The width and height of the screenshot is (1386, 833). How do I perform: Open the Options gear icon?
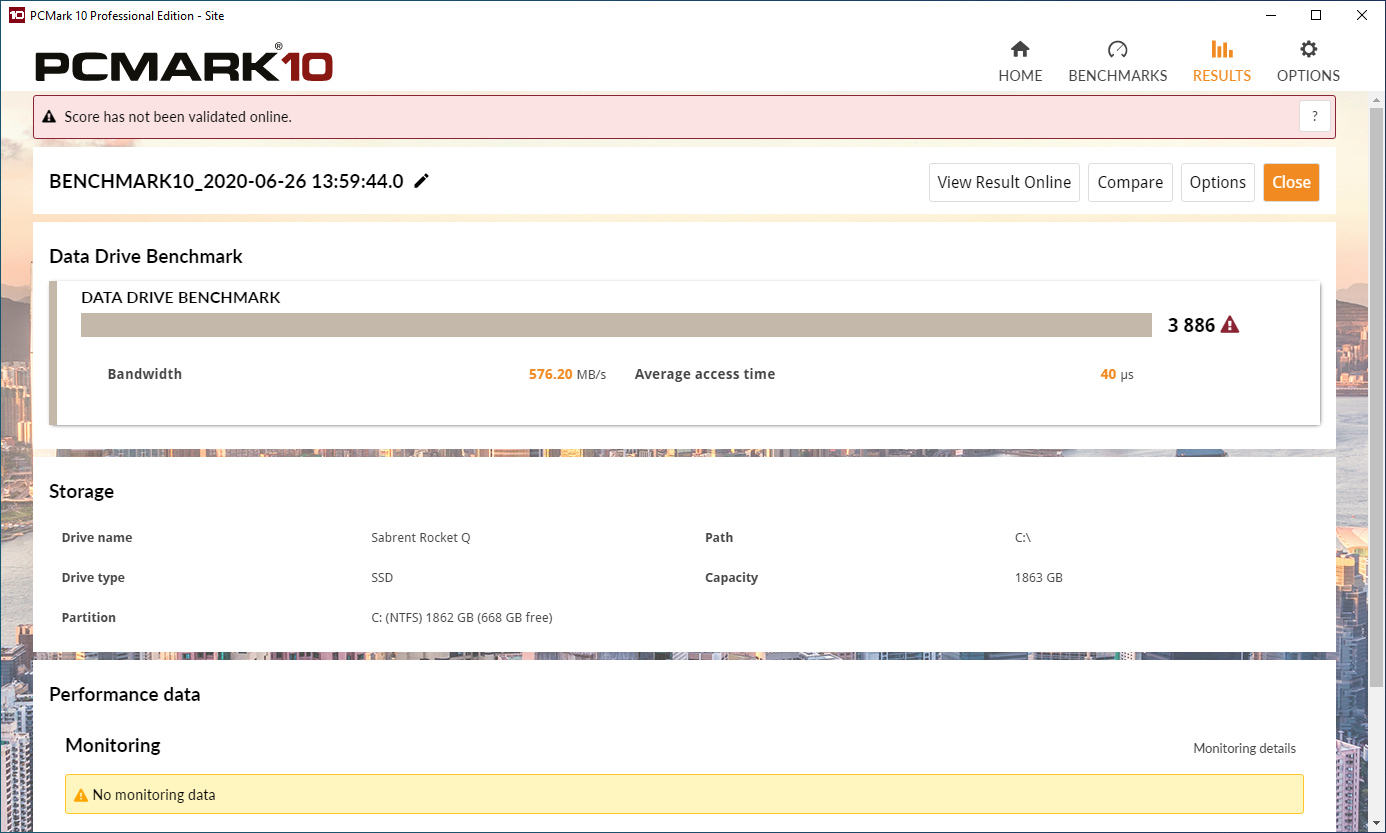[1308, 49]
